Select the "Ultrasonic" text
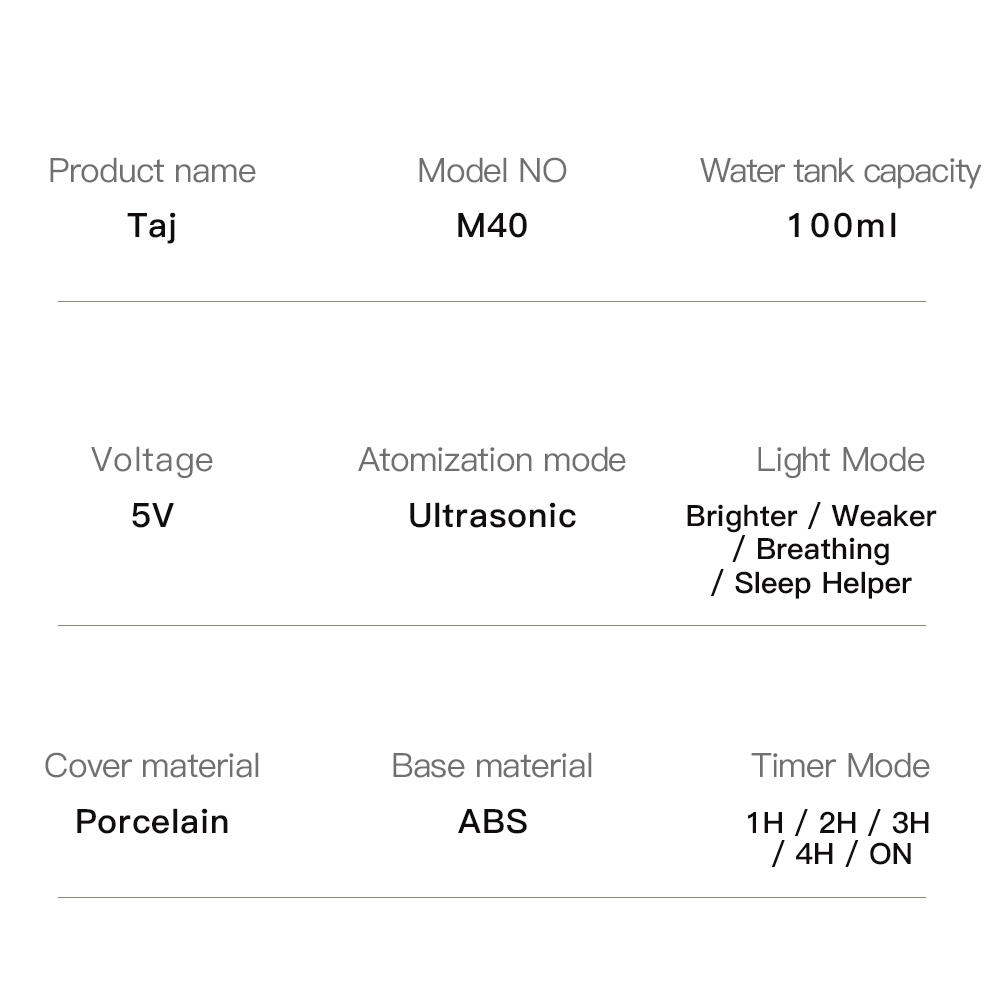Image resolution: width=1000 pixels, height=1000 pixels. (492, 516)
